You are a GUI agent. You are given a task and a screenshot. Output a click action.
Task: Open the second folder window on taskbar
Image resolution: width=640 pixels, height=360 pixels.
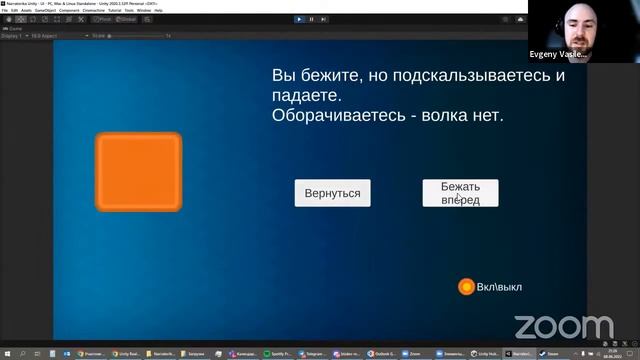193,354
